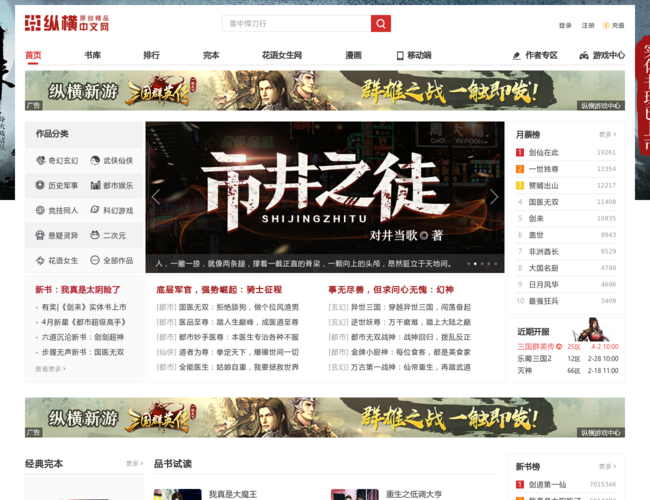Open 剑道第一仙 in 新书榜

click(x=547, y=484)
